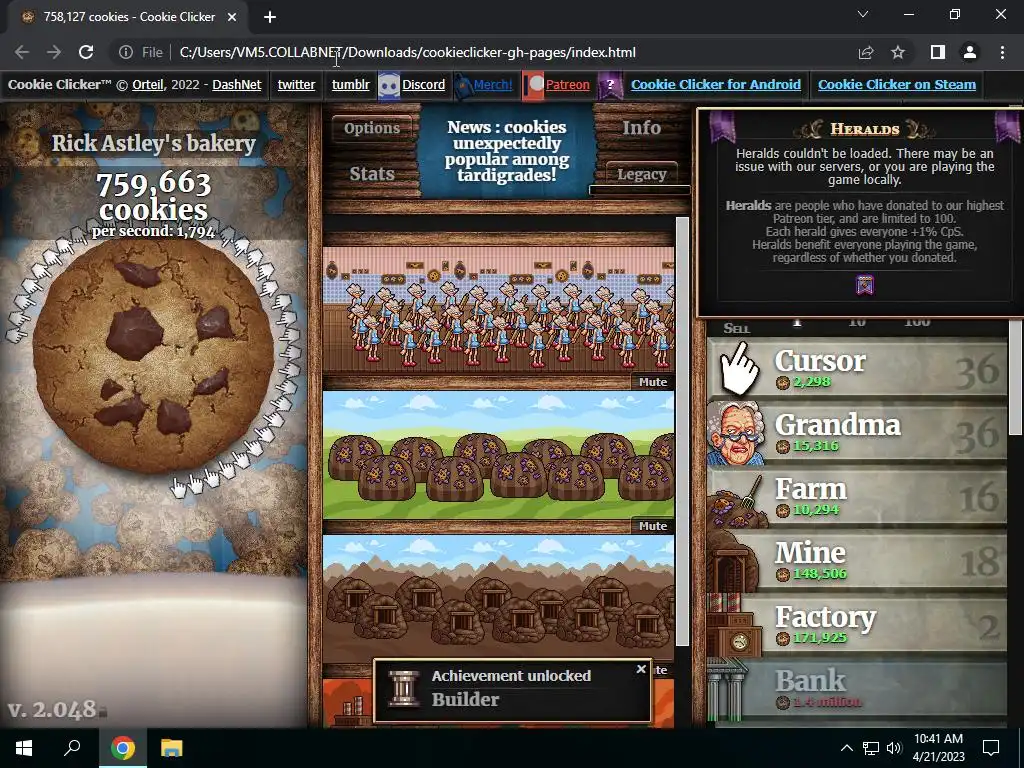The height and width of the screenshot is (768, 1024).
Task: Open File Explorer from taskbar
Action: tap(171, 748)
